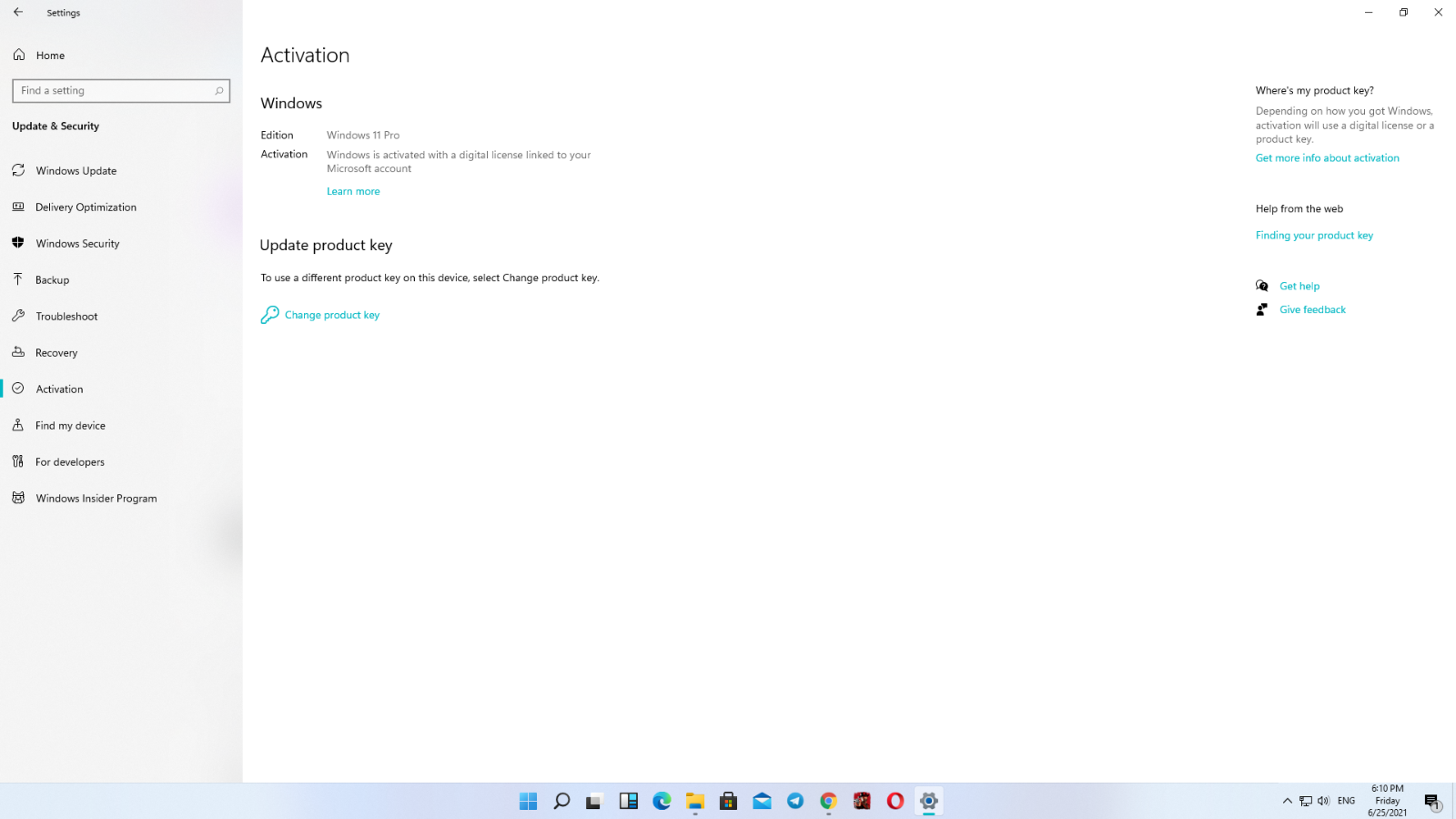The height and width of the screenshot is (819, 1456).
Task: Click the Recovery icon in sidebar
Action: [18, 352]
